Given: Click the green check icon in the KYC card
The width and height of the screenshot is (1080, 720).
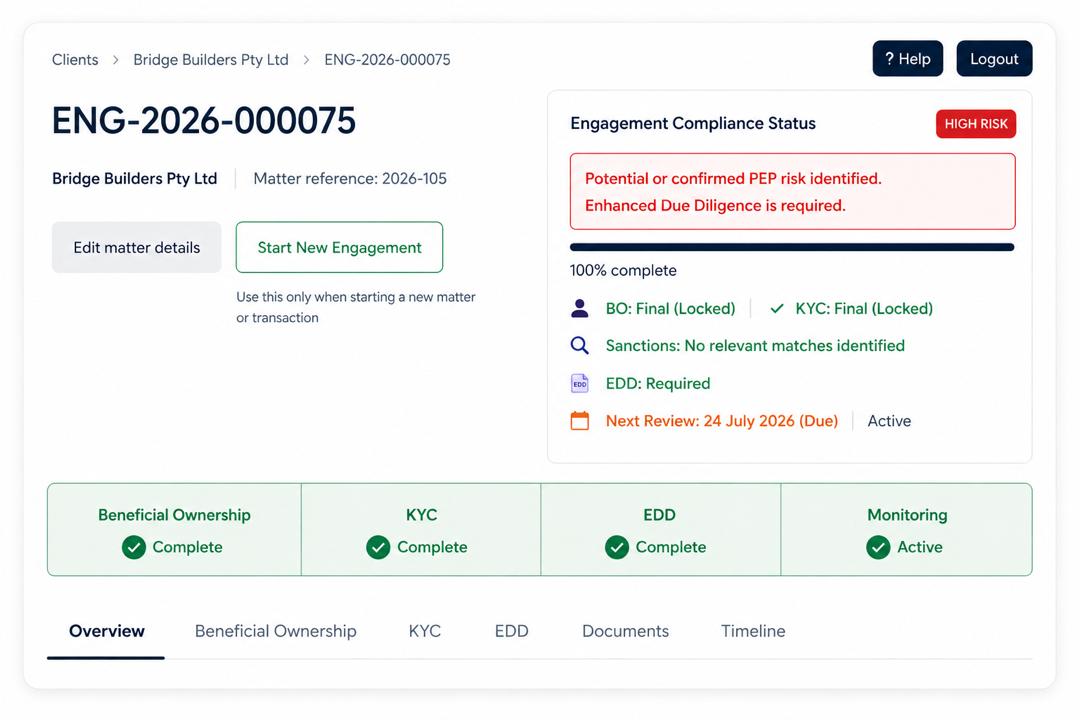Looking at the screenshot, I should click(x=378, y=547).
